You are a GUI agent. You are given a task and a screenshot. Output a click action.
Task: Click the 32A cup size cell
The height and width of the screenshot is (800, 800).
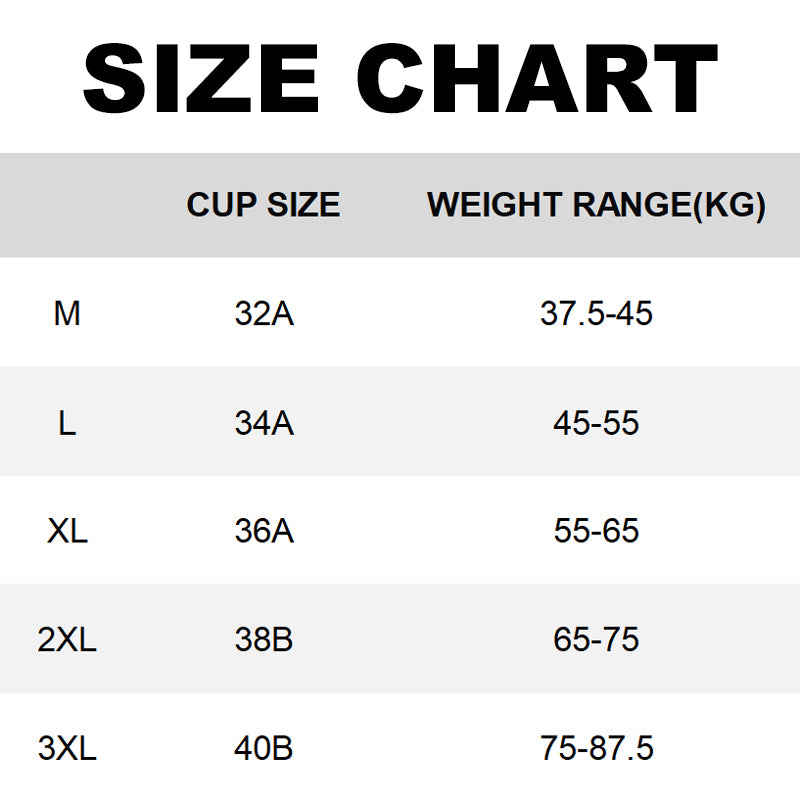(264, 314)
